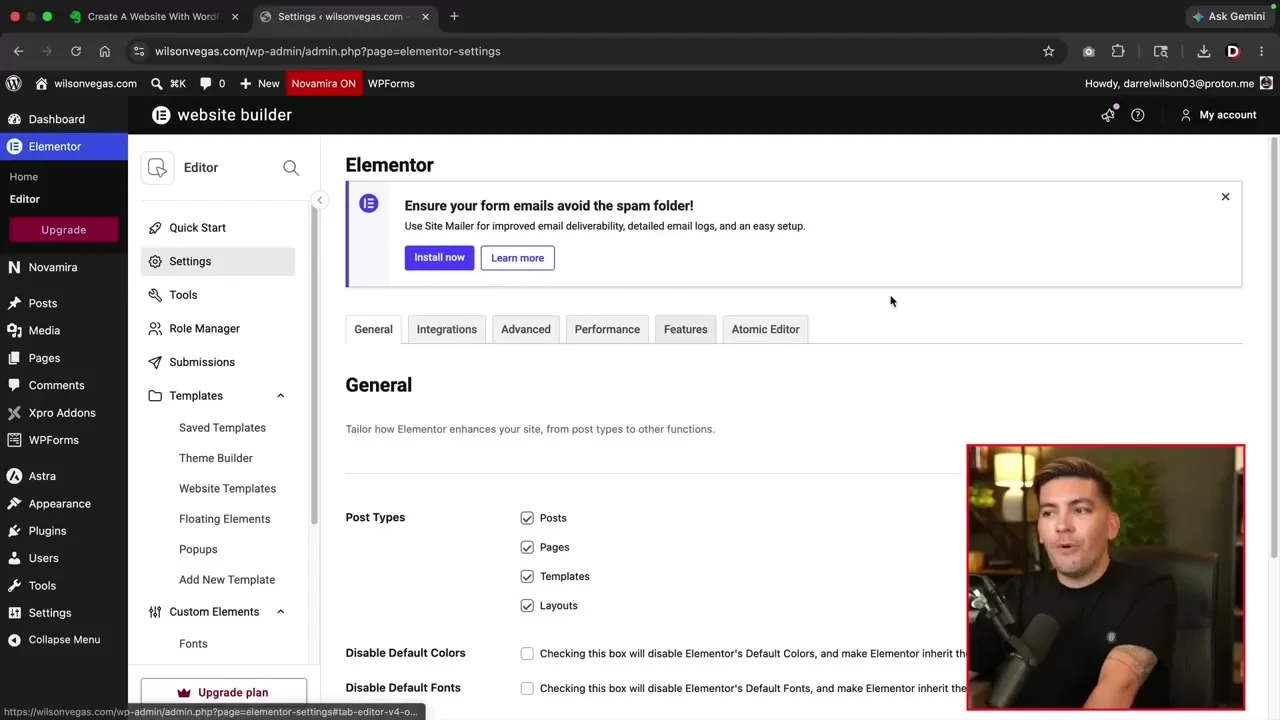Switch to the Advanced tab
1280x720 pixels.
point(526,329)
